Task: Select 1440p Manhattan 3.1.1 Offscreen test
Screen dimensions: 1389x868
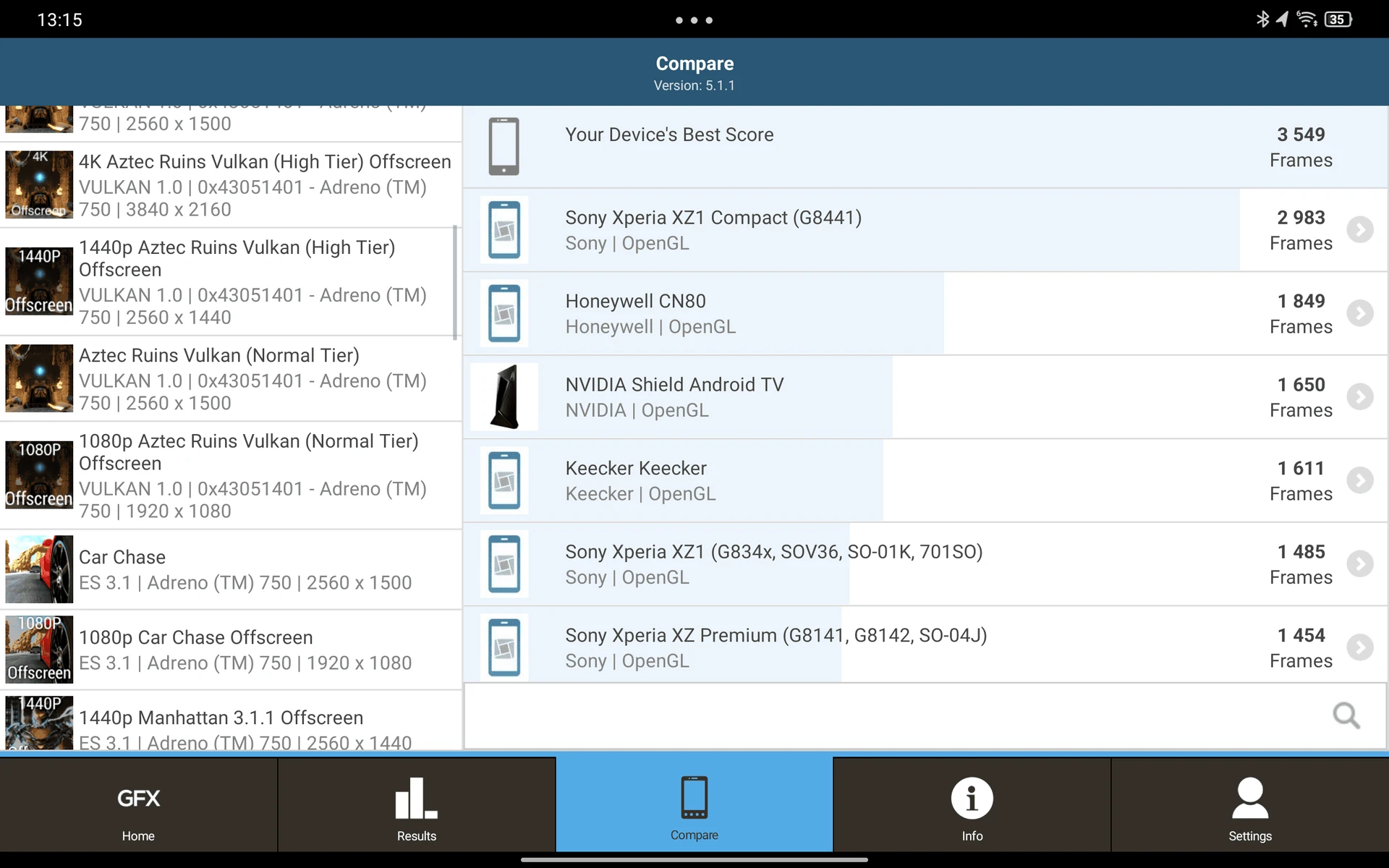Action: [x=231, y=721]
